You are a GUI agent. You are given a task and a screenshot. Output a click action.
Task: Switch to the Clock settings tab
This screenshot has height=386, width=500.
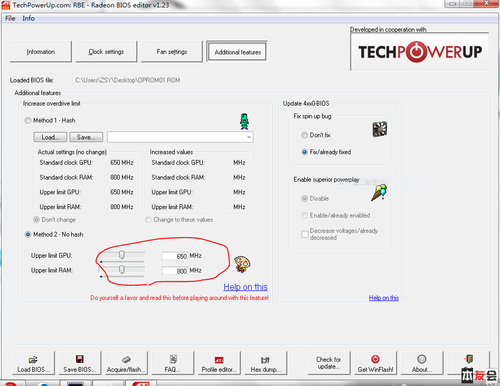coord(106,52)
